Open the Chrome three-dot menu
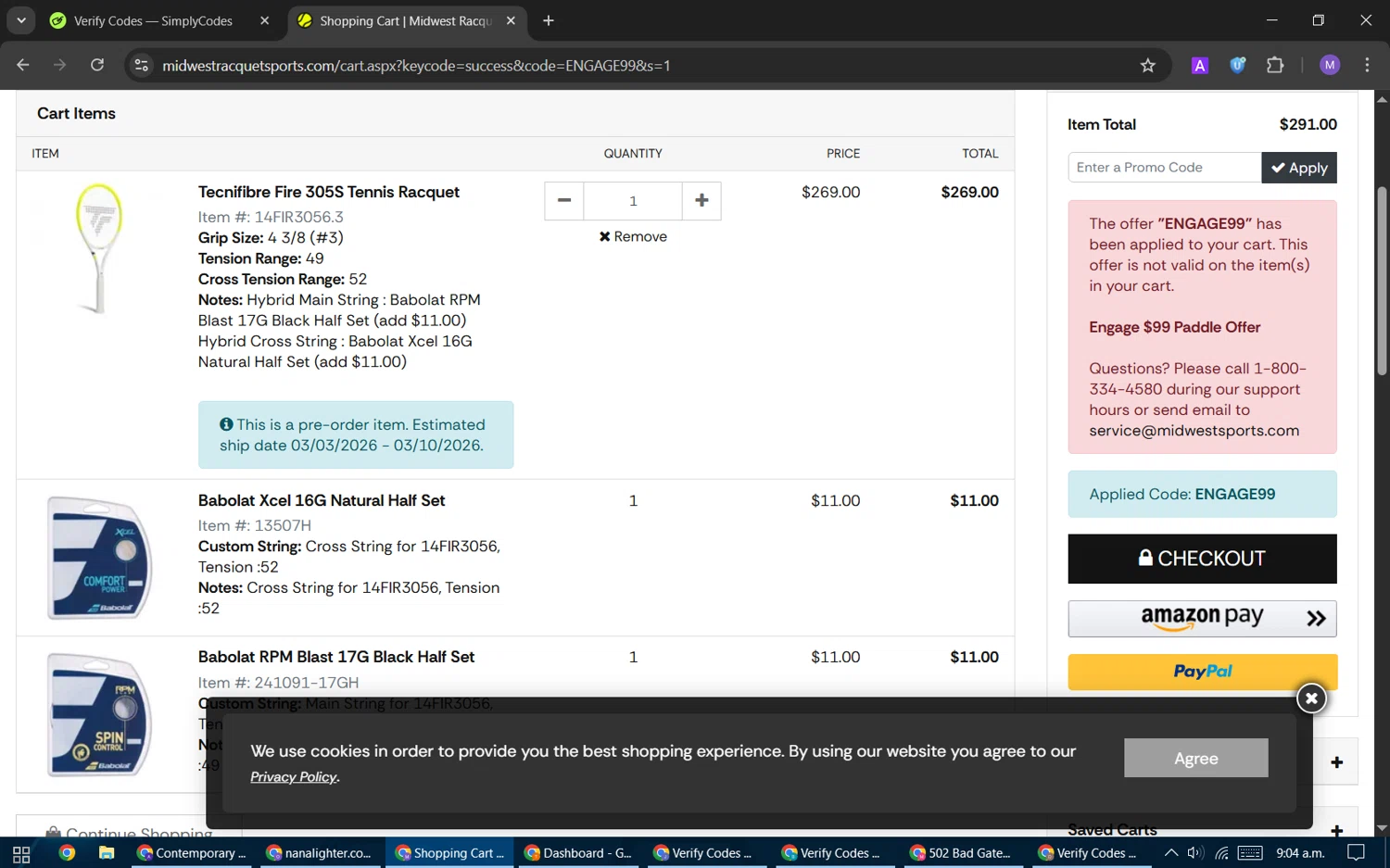This screenshot has height=868, width=1390. point(1367,65)
